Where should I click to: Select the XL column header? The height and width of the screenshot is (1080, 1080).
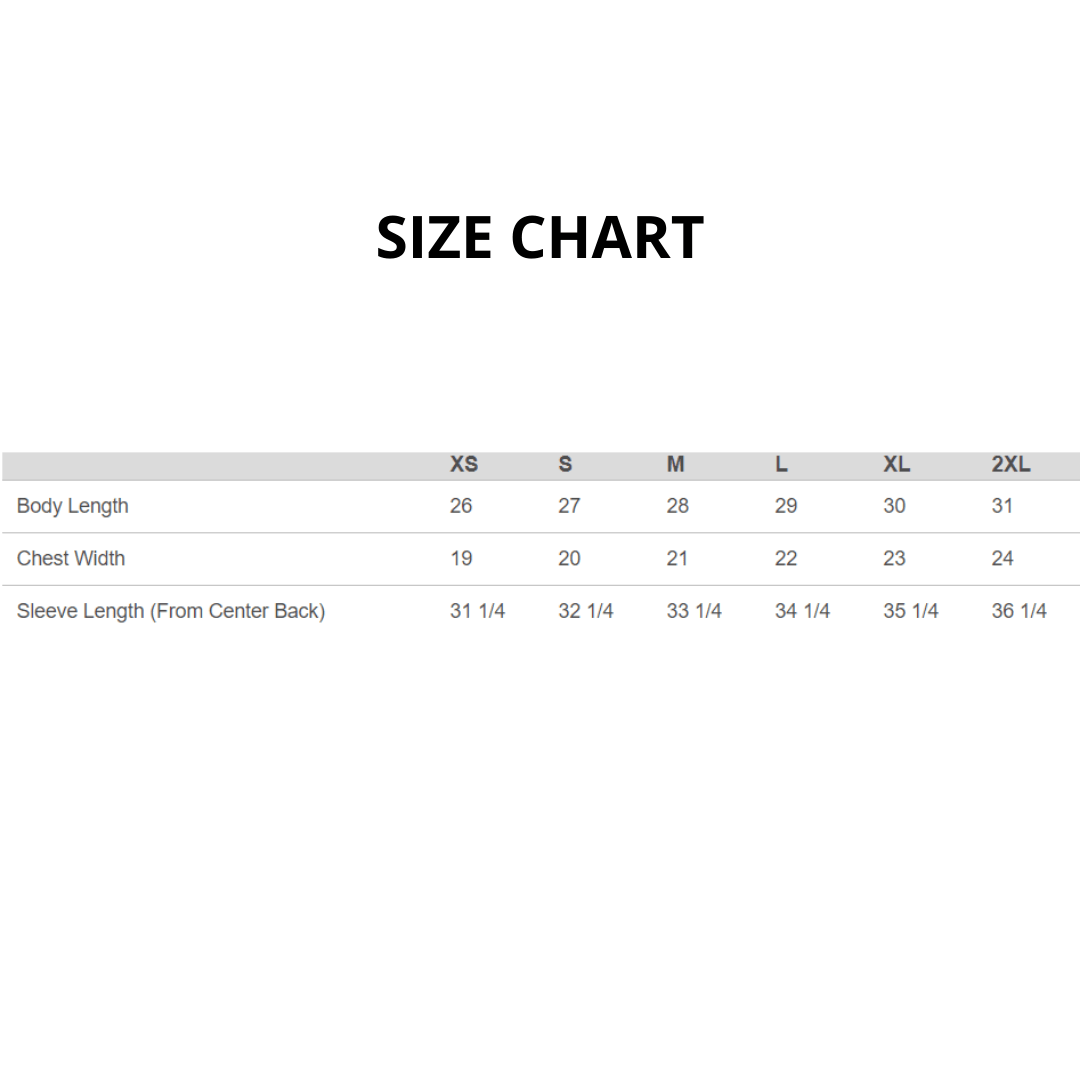[896, 465]
